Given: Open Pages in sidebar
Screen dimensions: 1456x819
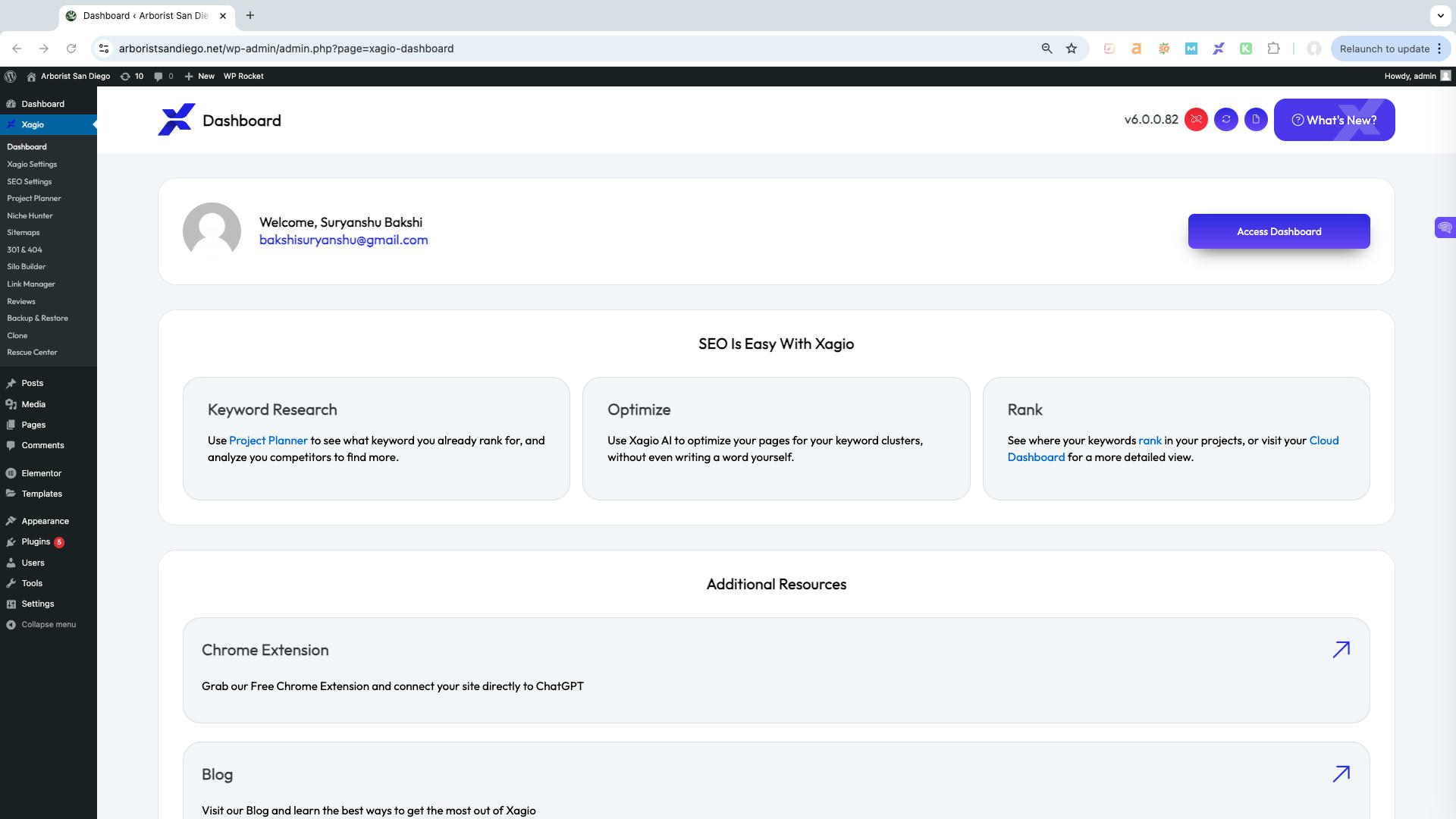Looking at the screenshot, I should pyautogui.click(x=33, y=425).
